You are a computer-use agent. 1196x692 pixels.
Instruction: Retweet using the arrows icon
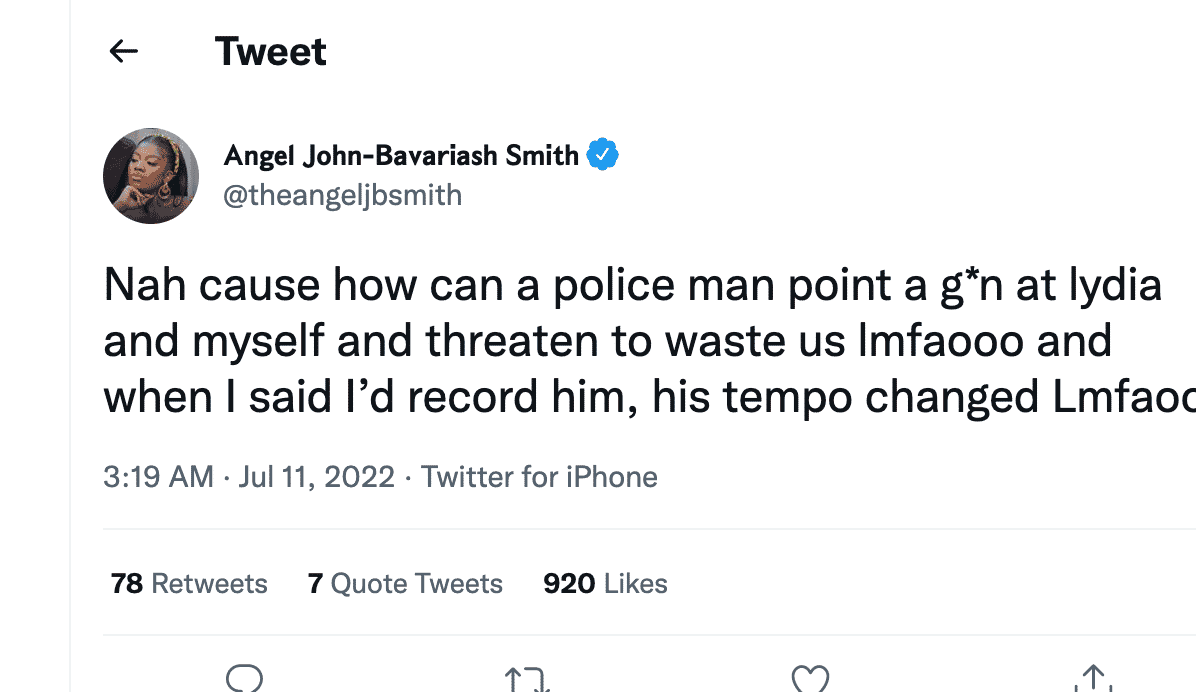pos(527,678)
